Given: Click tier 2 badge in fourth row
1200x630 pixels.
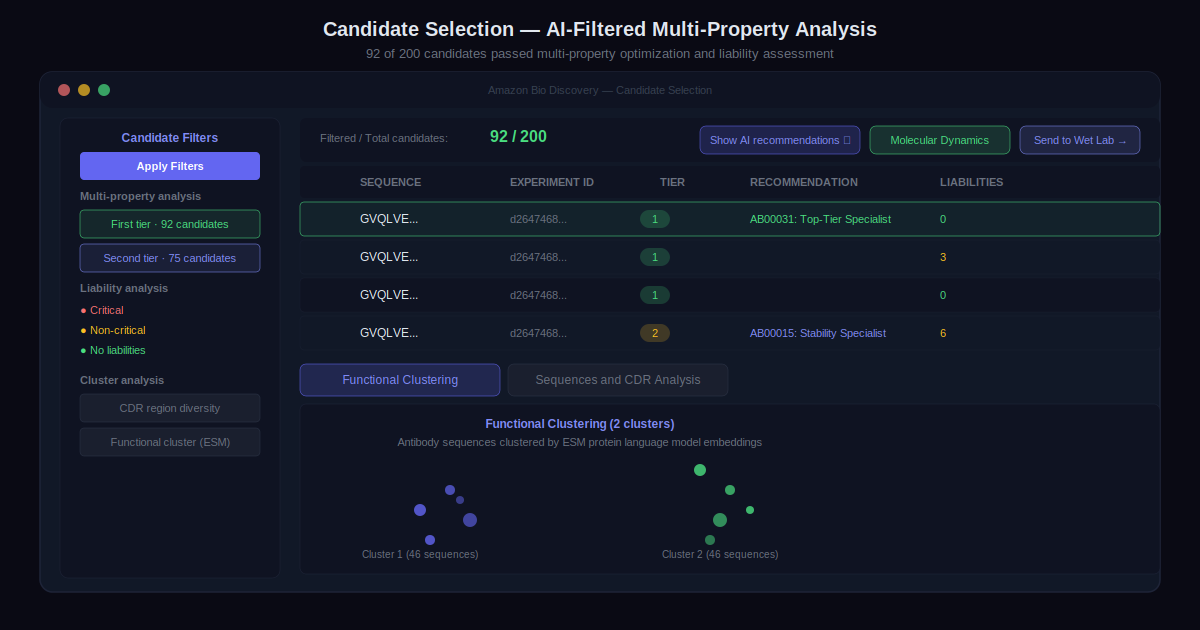Looking at the screenshot, I should tap(655, 333).
